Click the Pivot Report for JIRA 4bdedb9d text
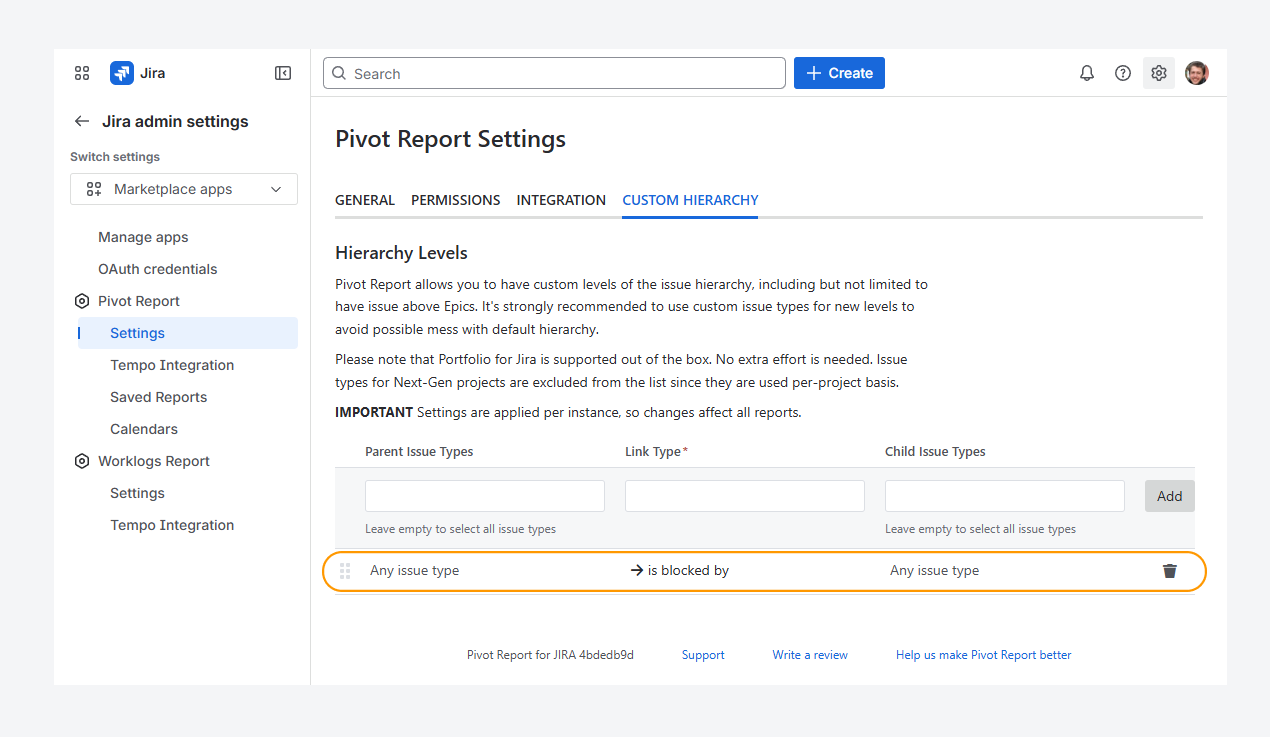1270x737 pixels. point(550,655)
